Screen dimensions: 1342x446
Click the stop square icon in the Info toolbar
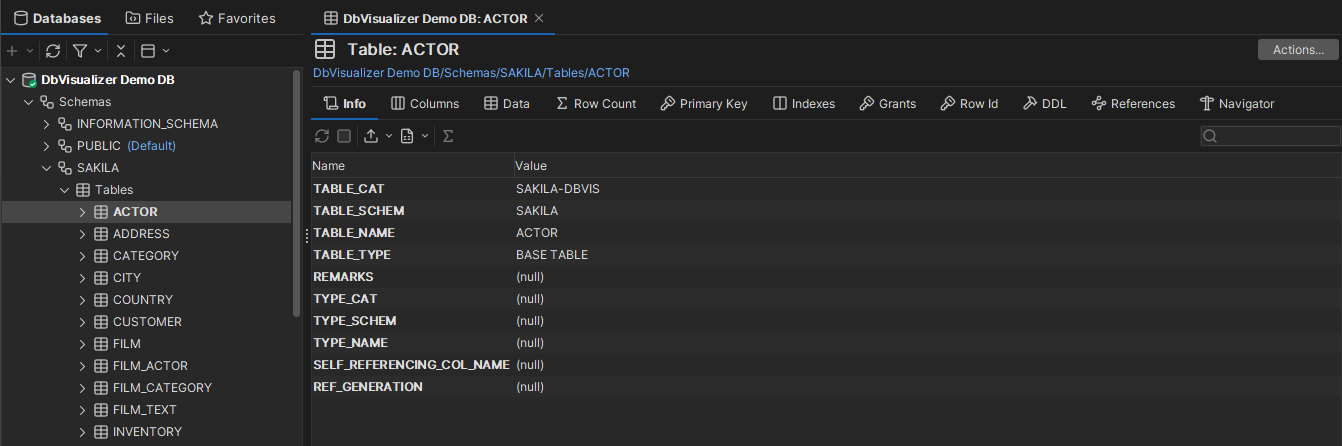point(344,136)
